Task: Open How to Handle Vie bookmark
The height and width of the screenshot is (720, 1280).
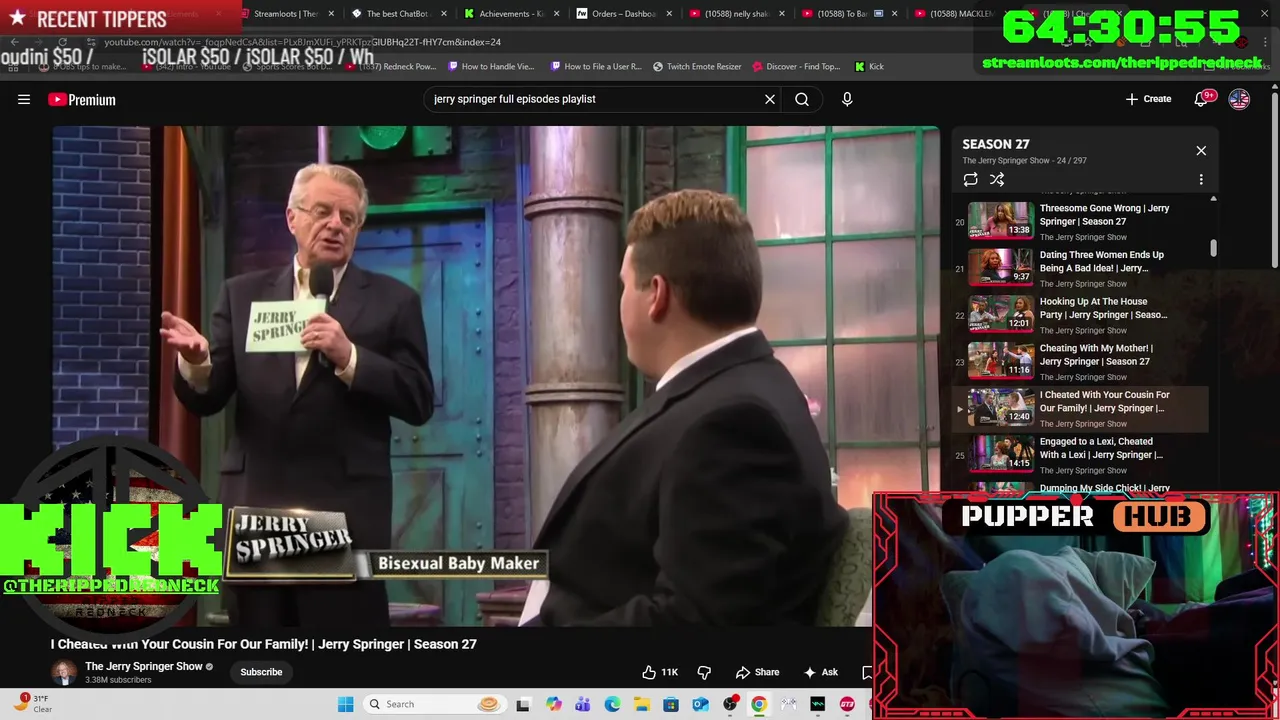Action: 491,66
